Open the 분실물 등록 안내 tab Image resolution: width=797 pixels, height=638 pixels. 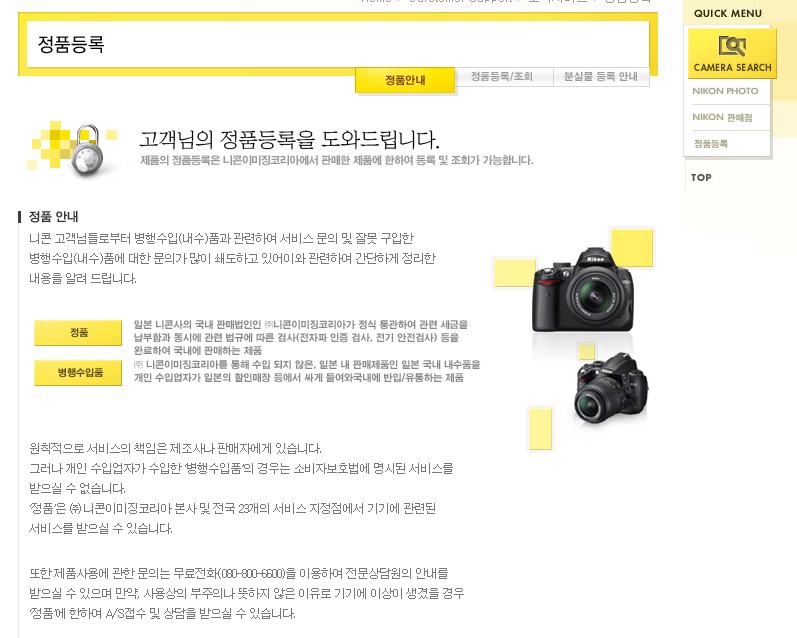click(x=601, y=77)
